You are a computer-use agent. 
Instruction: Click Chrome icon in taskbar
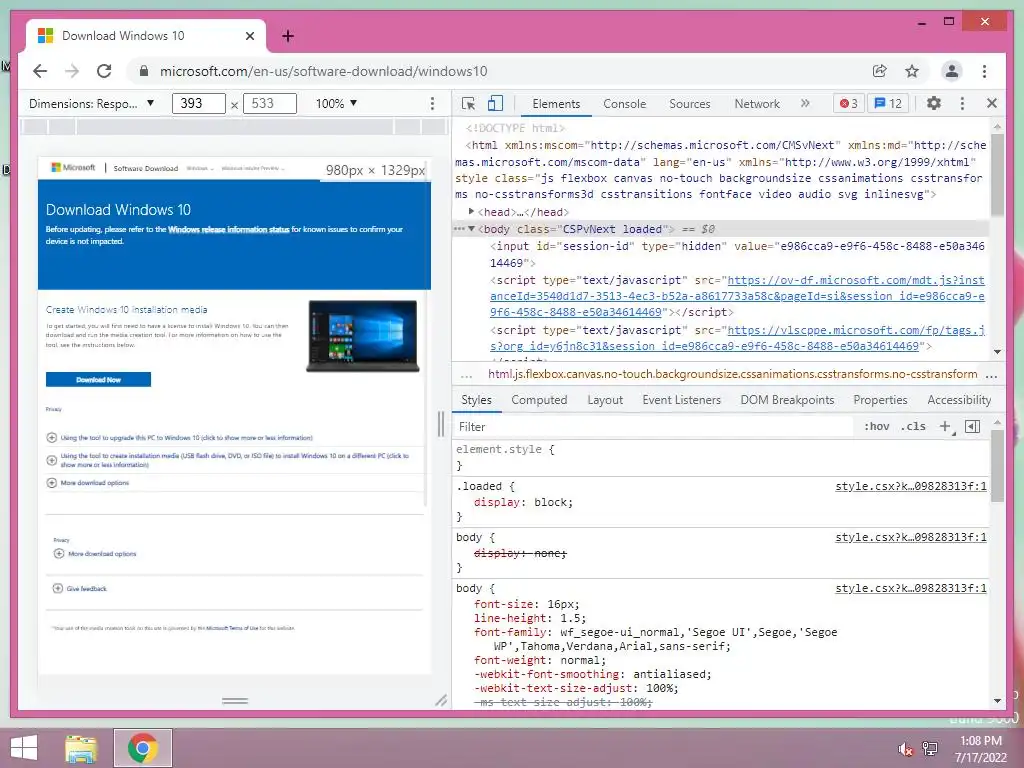point(142,748)
